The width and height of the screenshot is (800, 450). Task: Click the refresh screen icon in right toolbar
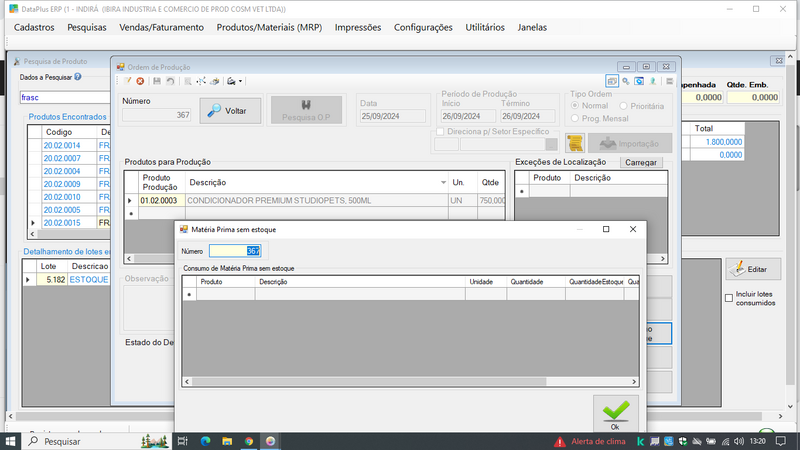639,81
